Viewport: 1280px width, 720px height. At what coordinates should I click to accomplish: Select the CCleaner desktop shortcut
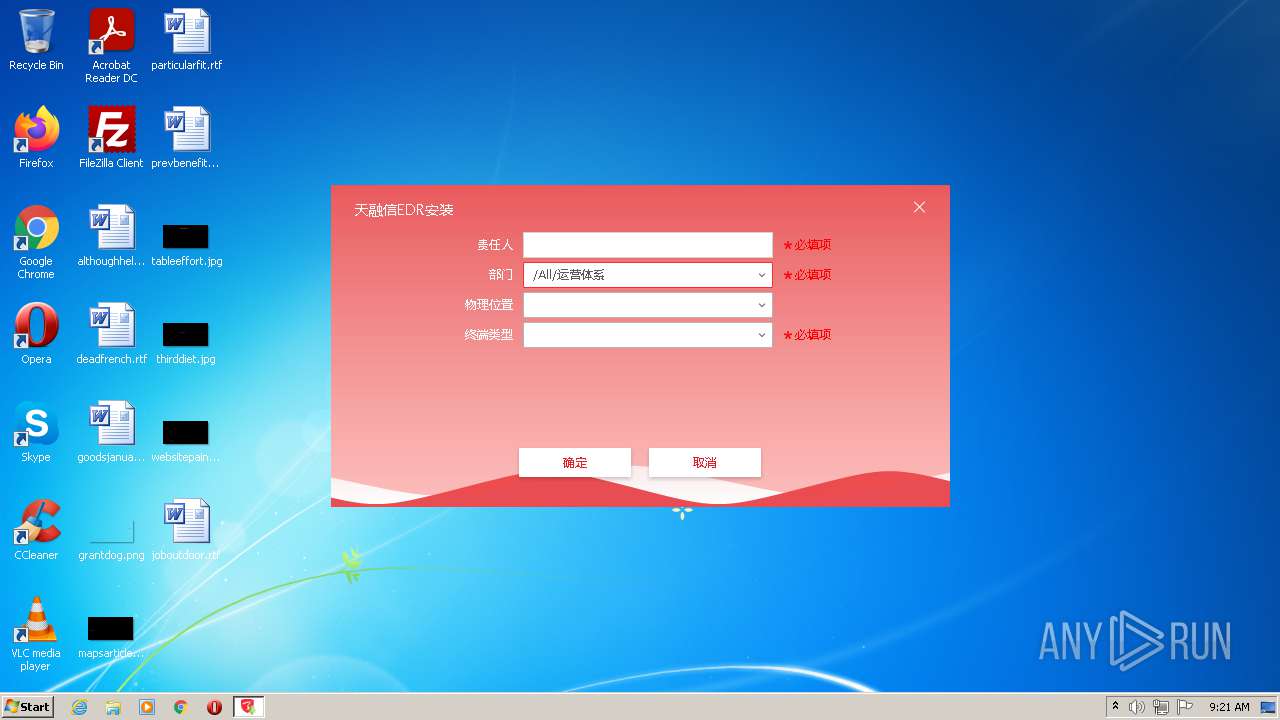pyautogui.click(x=36, y=530)
